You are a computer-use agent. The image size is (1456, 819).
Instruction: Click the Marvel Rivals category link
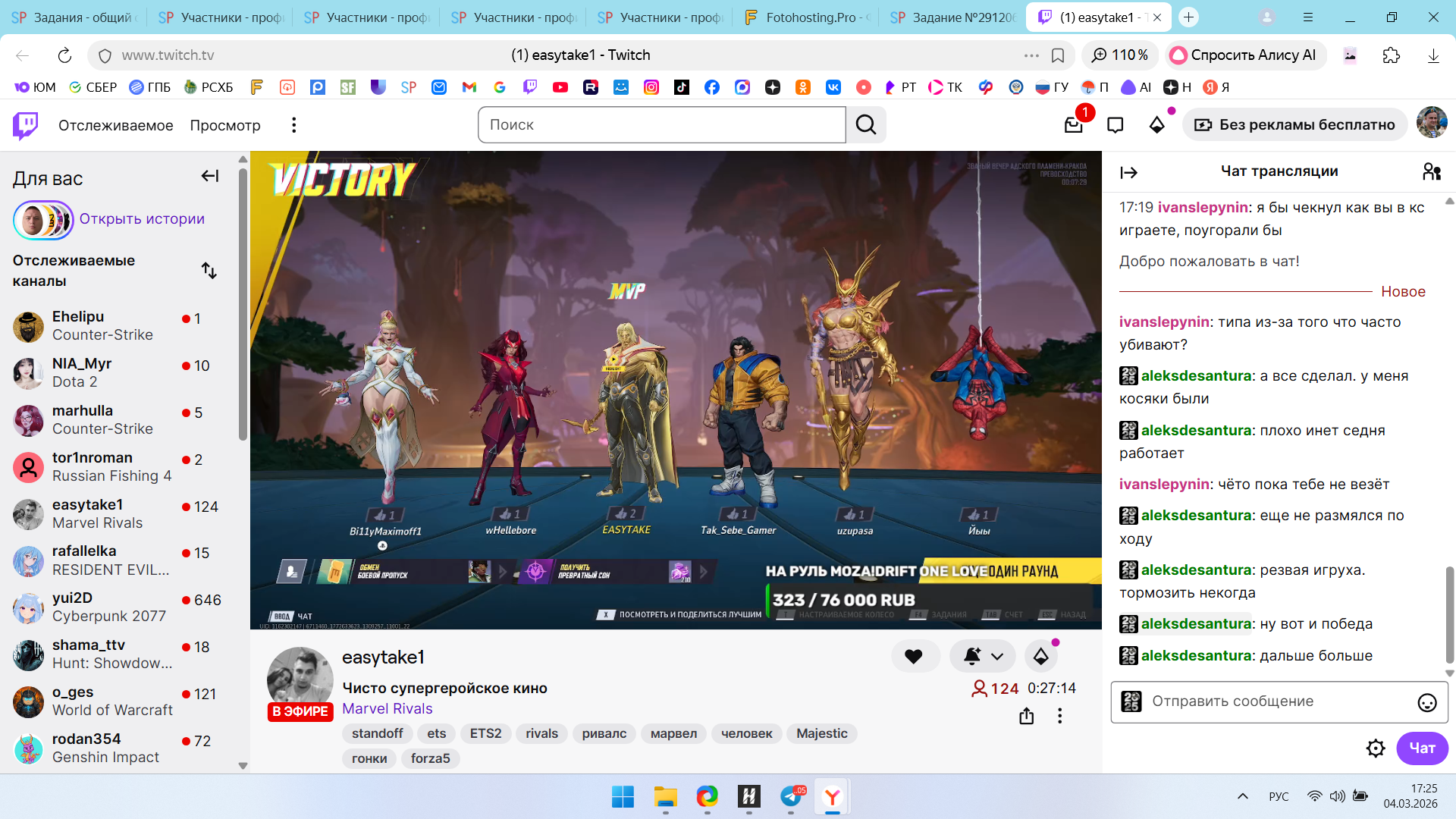pyautogui.click(x=387, y=708)
